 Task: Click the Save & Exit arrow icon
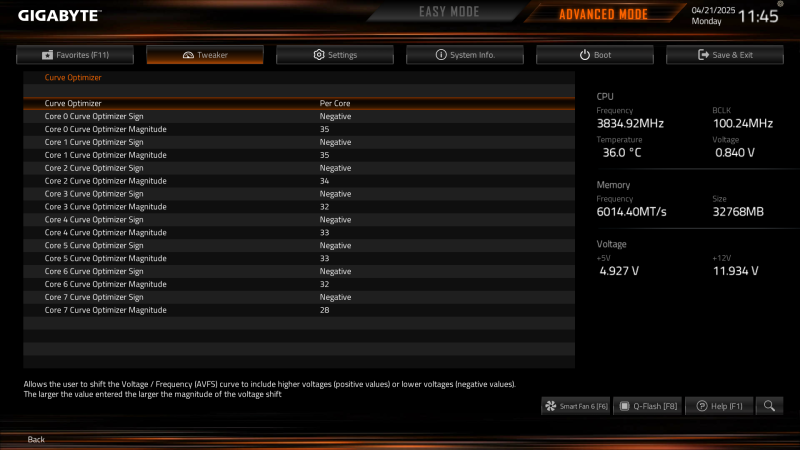pos(703,55)
